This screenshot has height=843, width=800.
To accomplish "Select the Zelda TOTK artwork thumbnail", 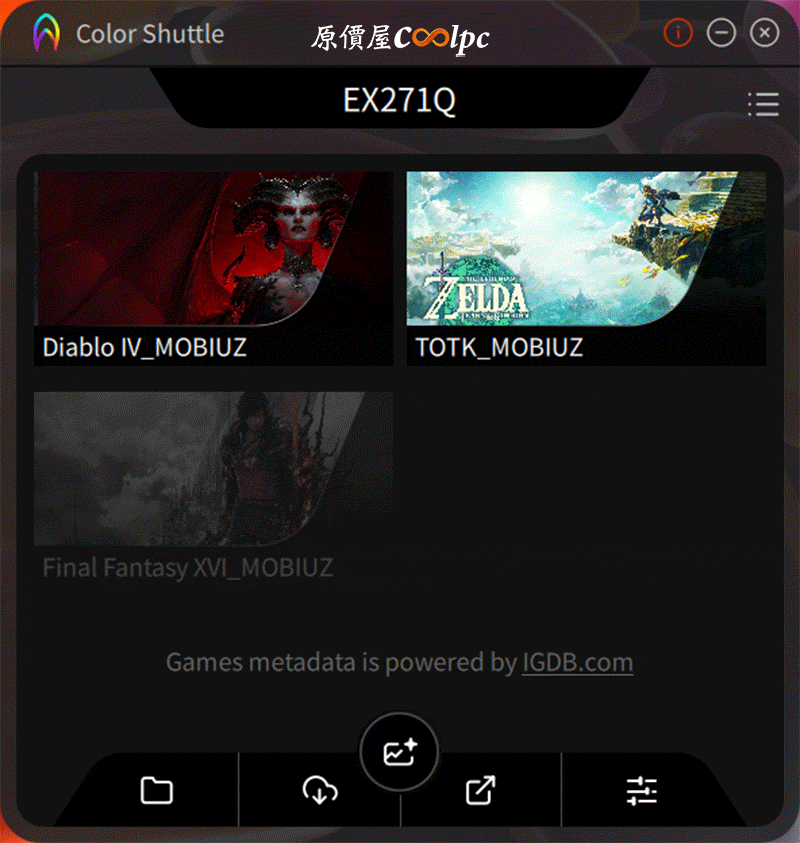I will (586, 248).
